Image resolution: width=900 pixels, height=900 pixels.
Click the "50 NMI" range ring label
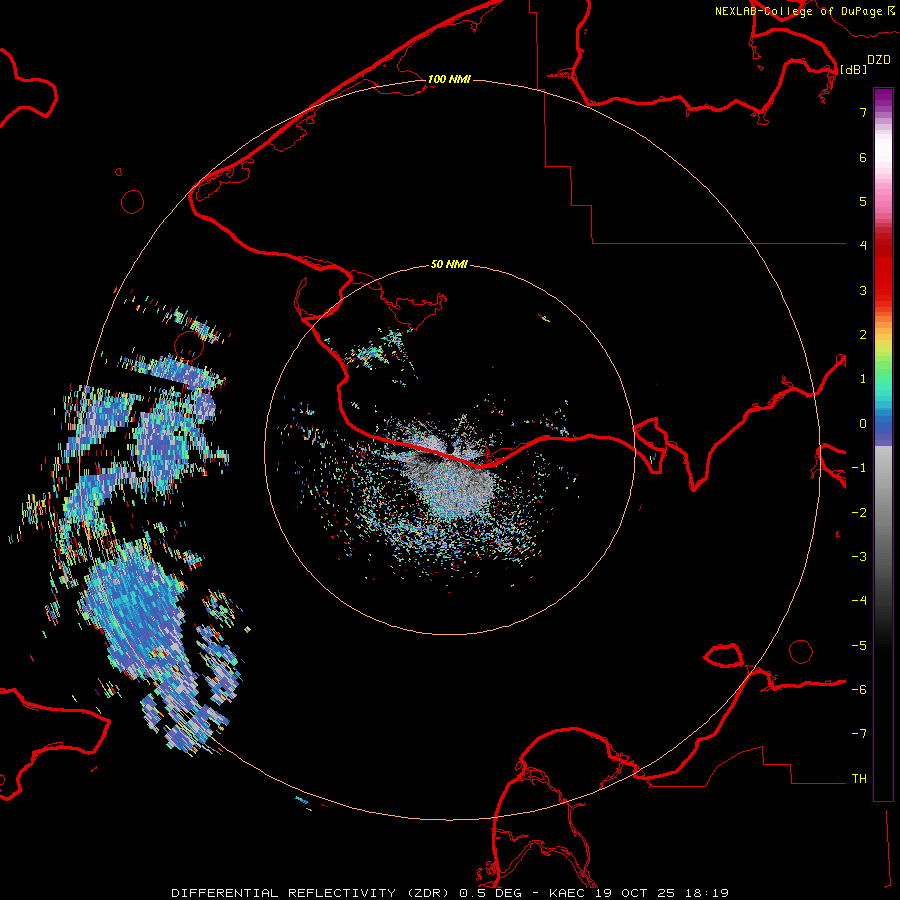pos(449,264)
